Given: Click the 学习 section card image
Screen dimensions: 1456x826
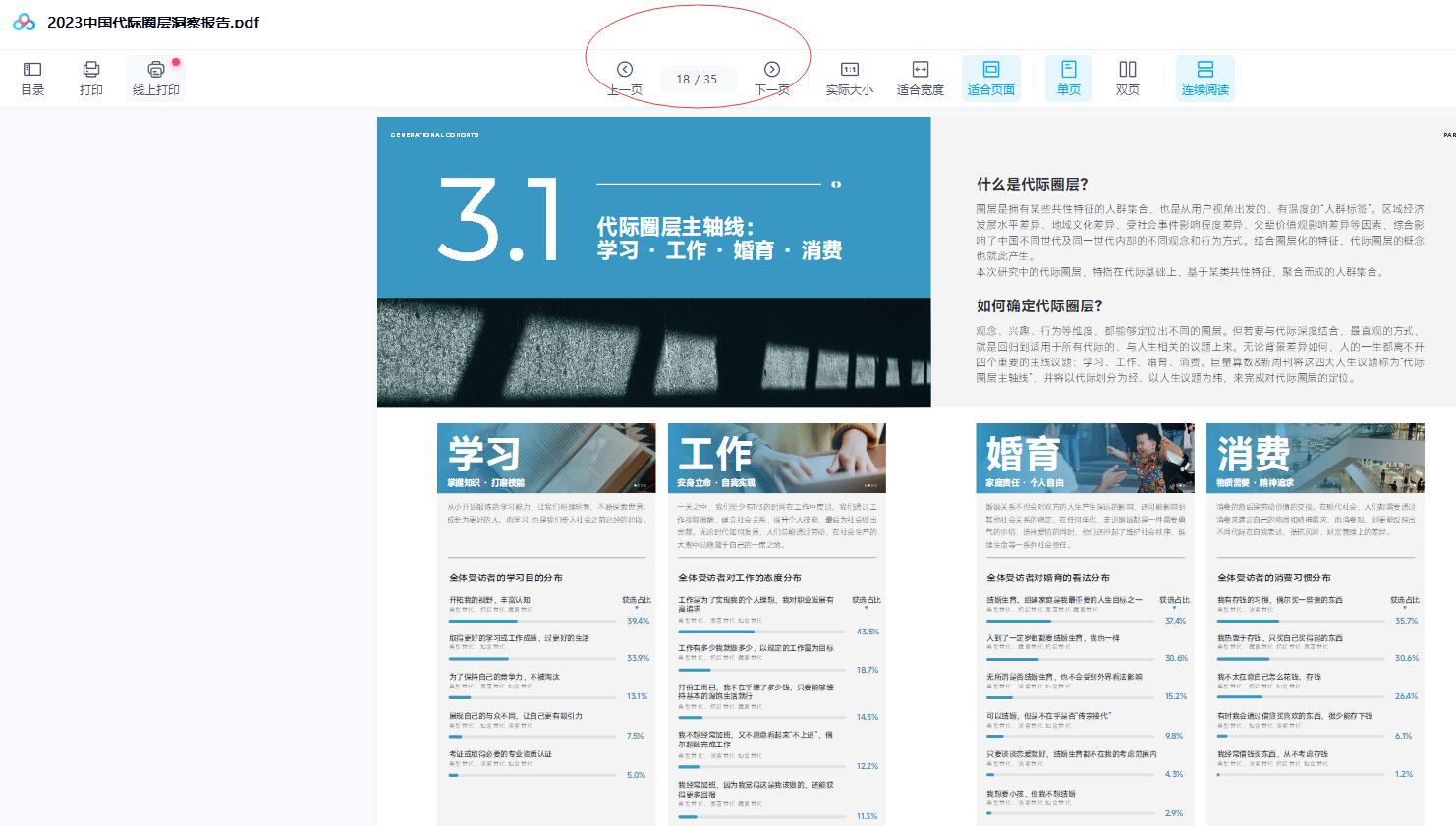Looking at the screenshot, I should (546, 457).
